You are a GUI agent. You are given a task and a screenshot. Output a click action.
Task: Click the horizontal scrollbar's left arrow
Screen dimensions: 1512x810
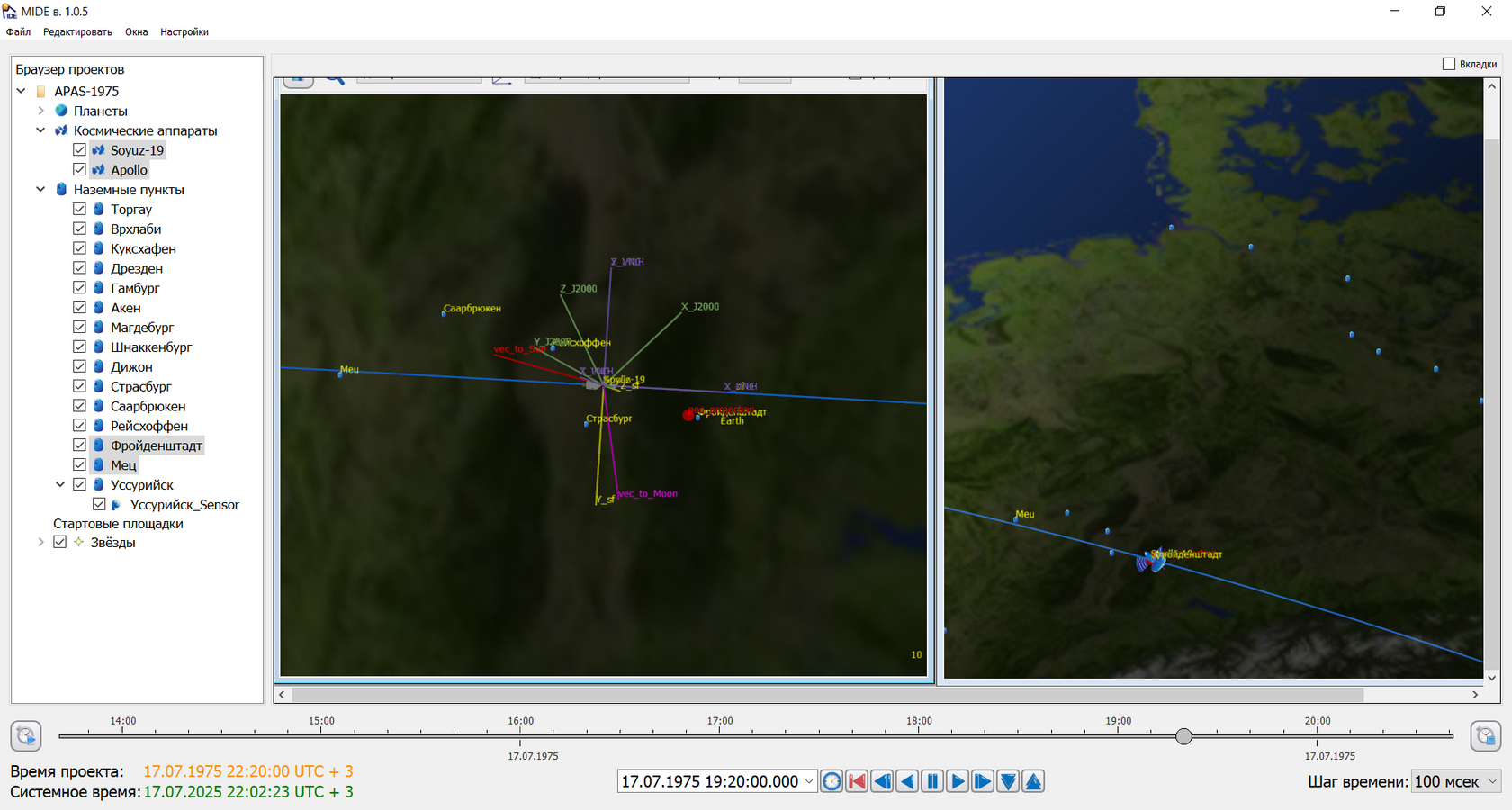[x=283, y=695]
